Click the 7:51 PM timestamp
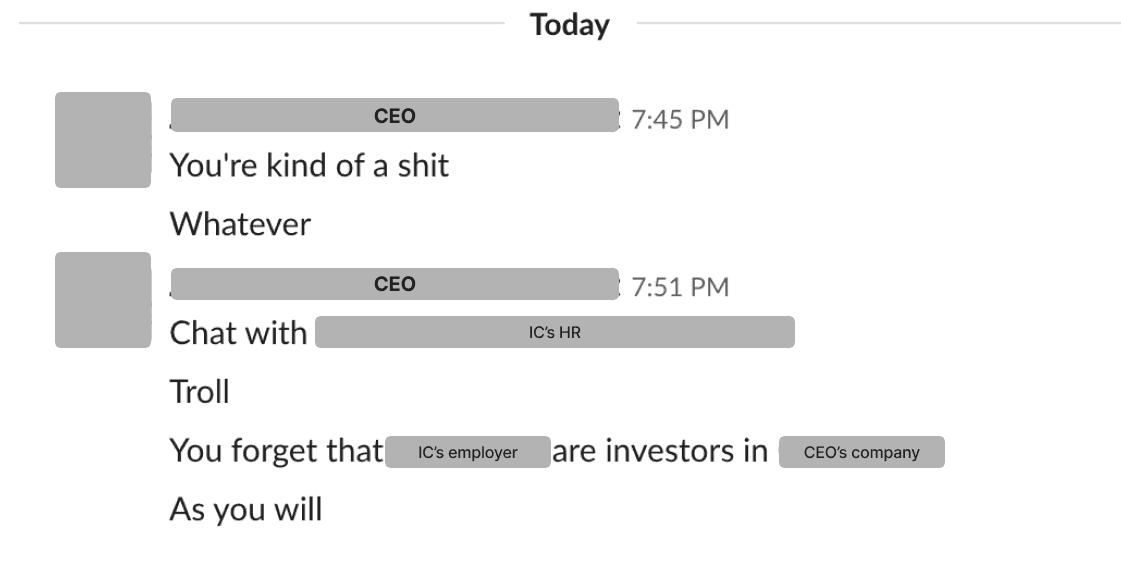The height and width of the screenshot is (588, 1121). pyautogui.click(x=680, y=288)
